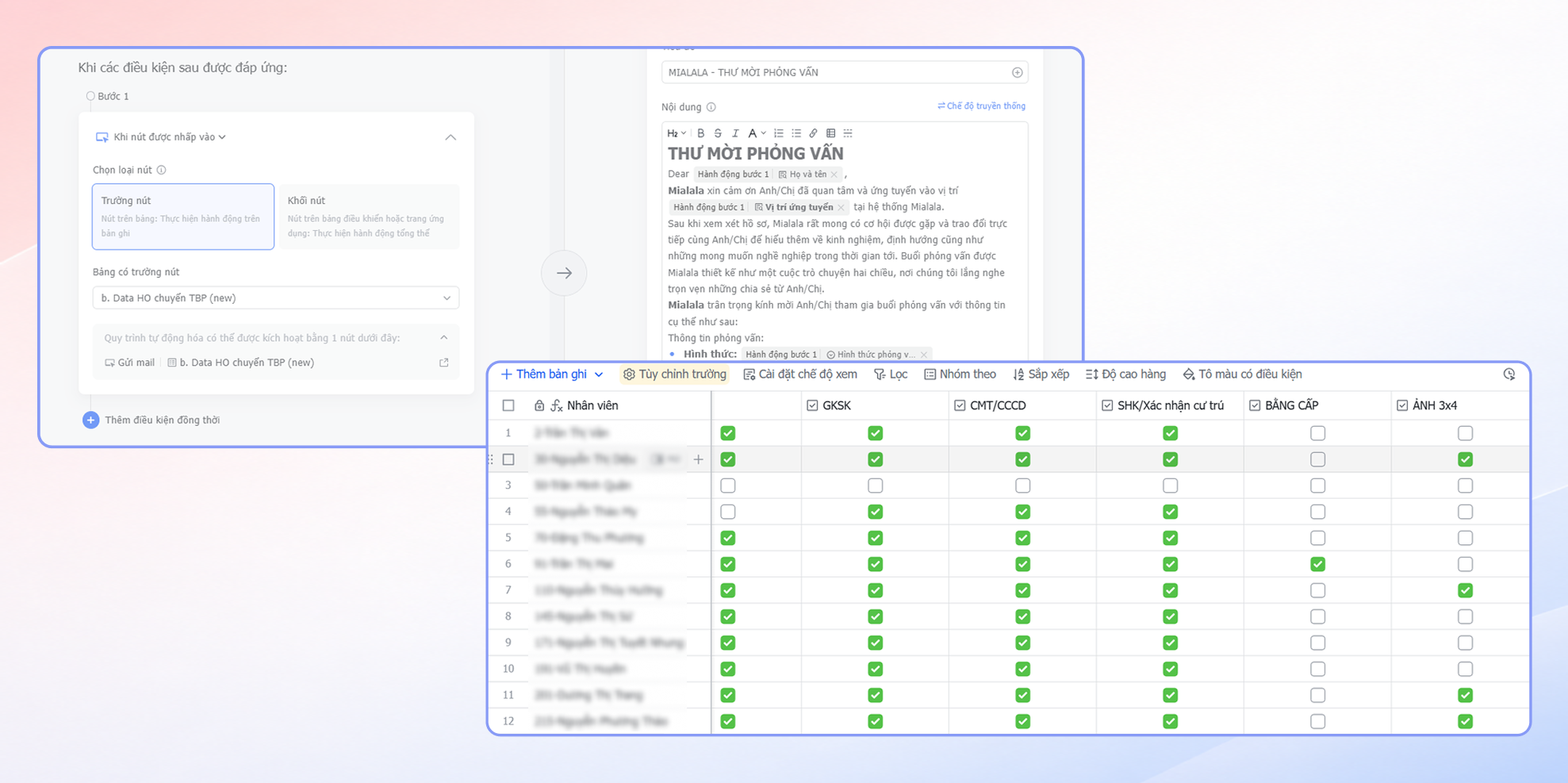Open the Tùy chỉnh trường menu
Screen dimensions: 1568x783
point(675,374)
